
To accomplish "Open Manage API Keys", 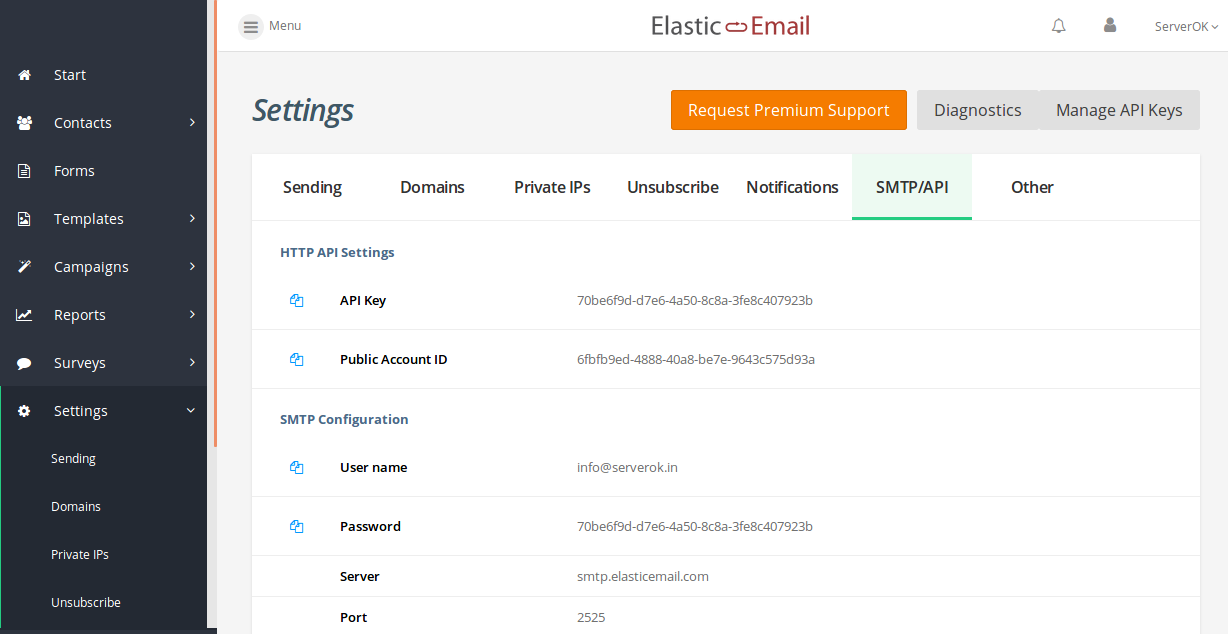I will pyautogui.click(x=1119, y=110).
